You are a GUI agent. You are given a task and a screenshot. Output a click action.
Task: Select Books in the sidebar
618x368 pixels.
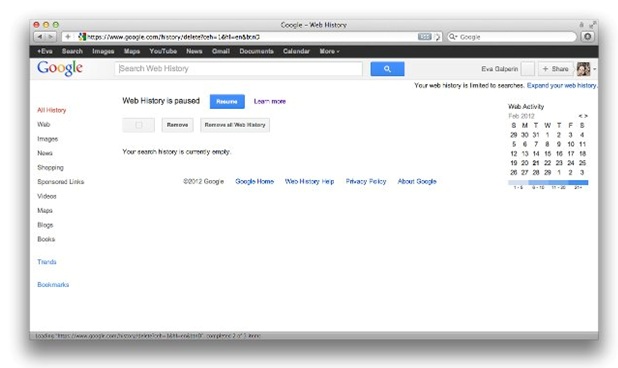point(46,239)
